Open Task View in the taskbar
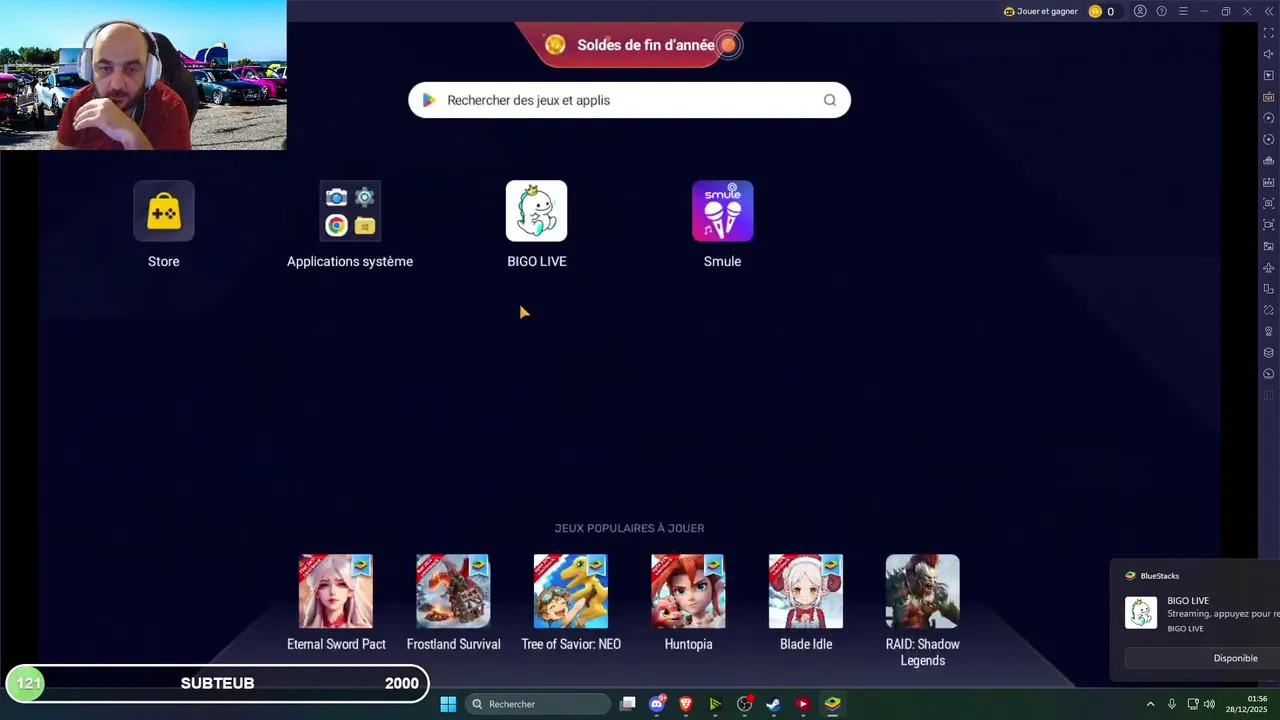This screenshot has width=1280, height=720. (627, 704)
